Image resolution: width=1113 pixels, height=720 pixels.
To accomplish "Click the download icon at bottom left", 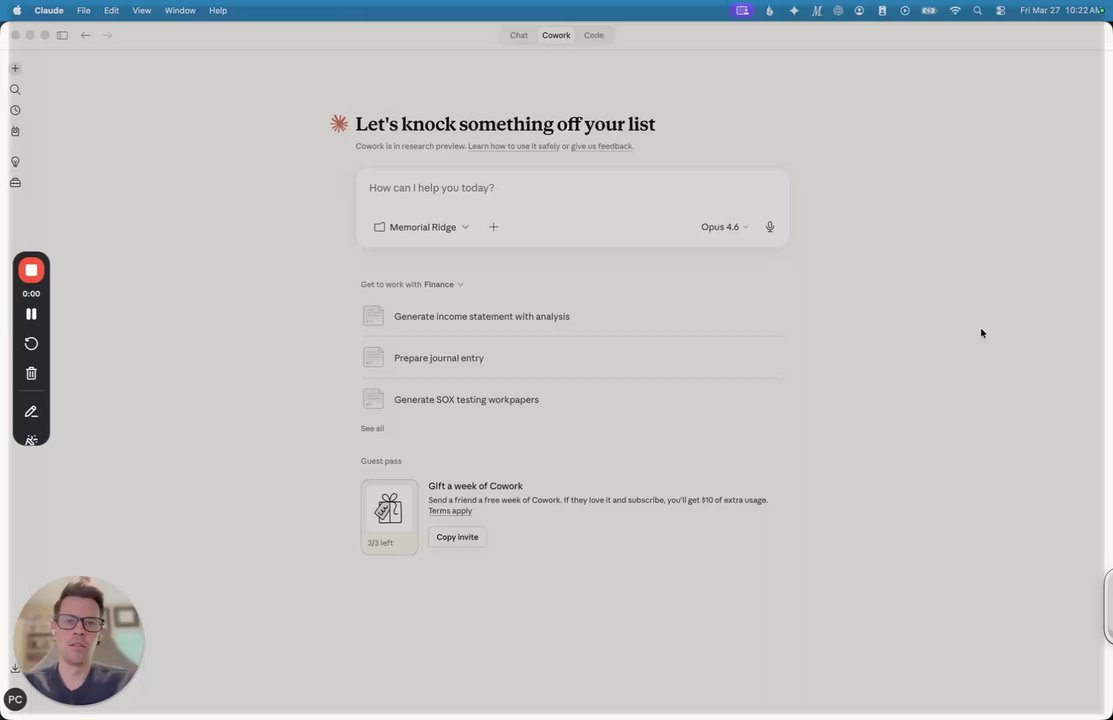I will pos(15,668).
